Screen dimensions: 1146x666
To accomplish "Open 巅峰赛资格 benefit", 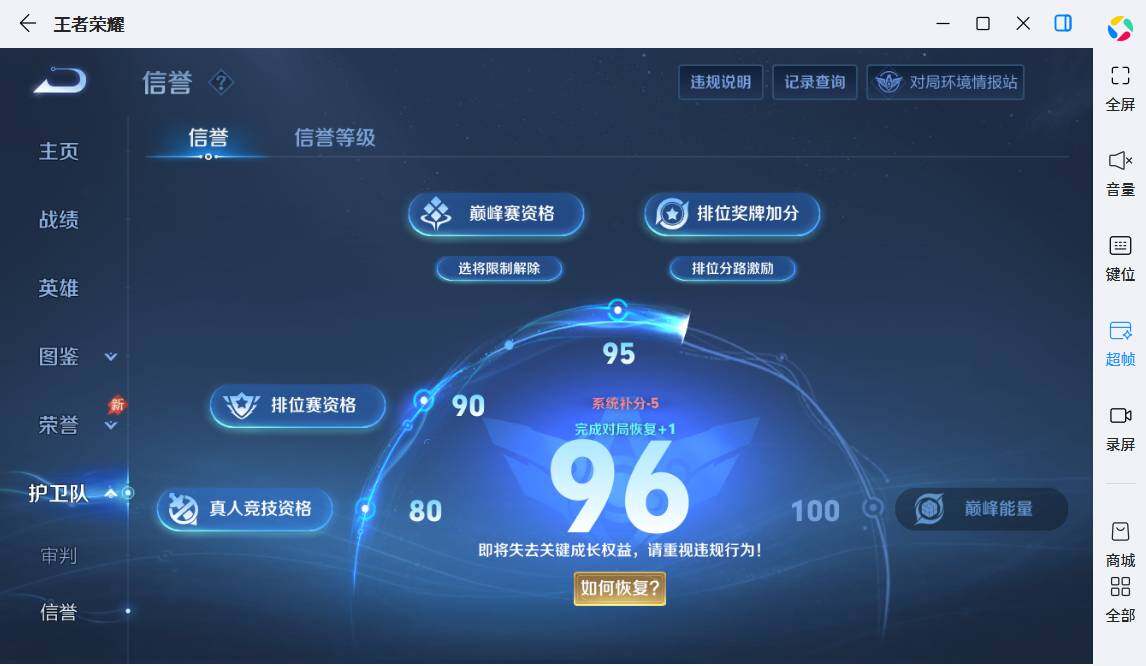I will pos(496,214).
